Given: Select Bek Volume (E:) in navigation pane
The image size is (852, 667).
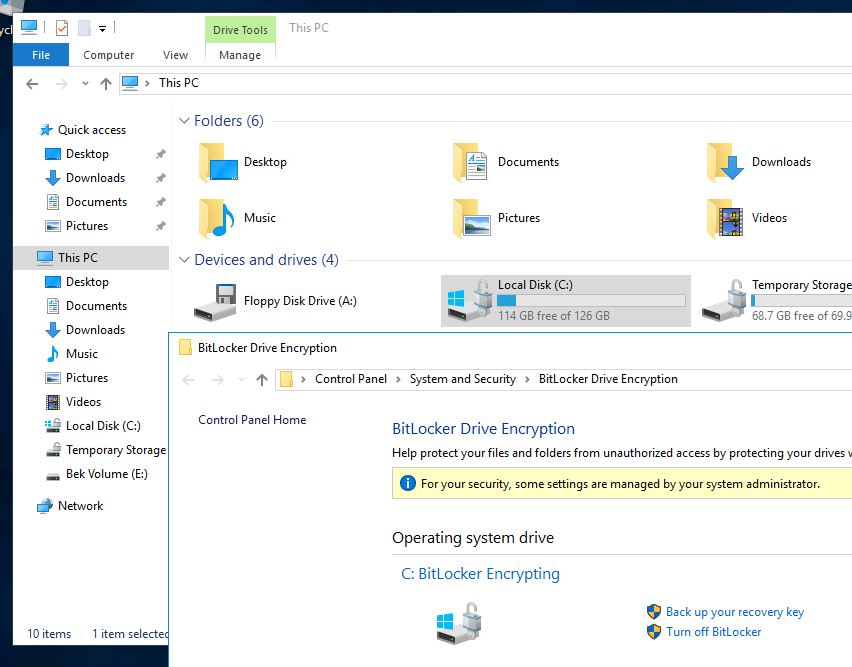Looking at the screenshot, I should [106, 474].
